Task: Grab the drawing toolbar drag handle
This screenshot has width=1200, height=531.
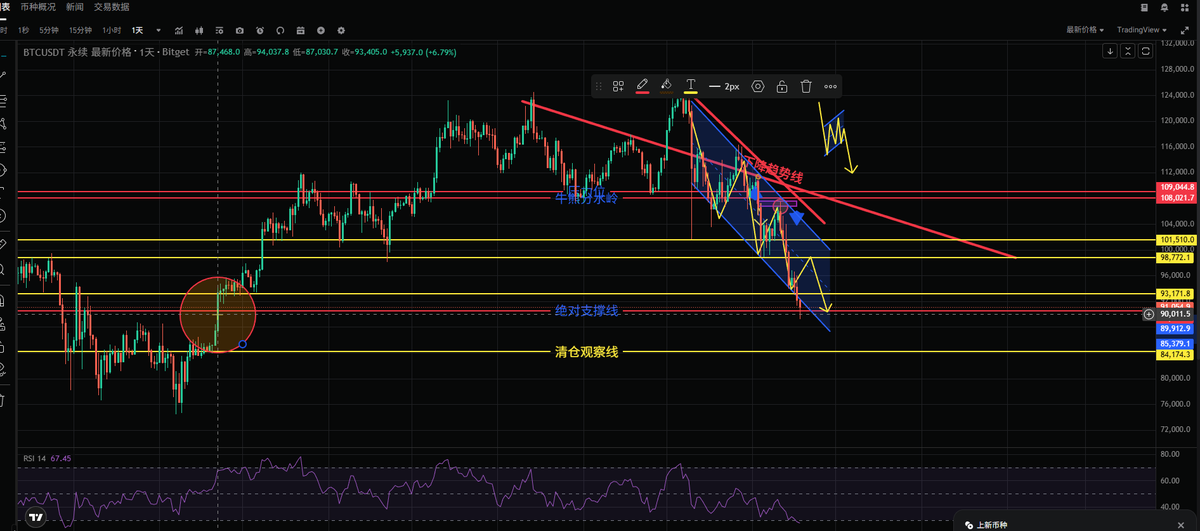Action: pyautogui.click(x=600, y=87)
